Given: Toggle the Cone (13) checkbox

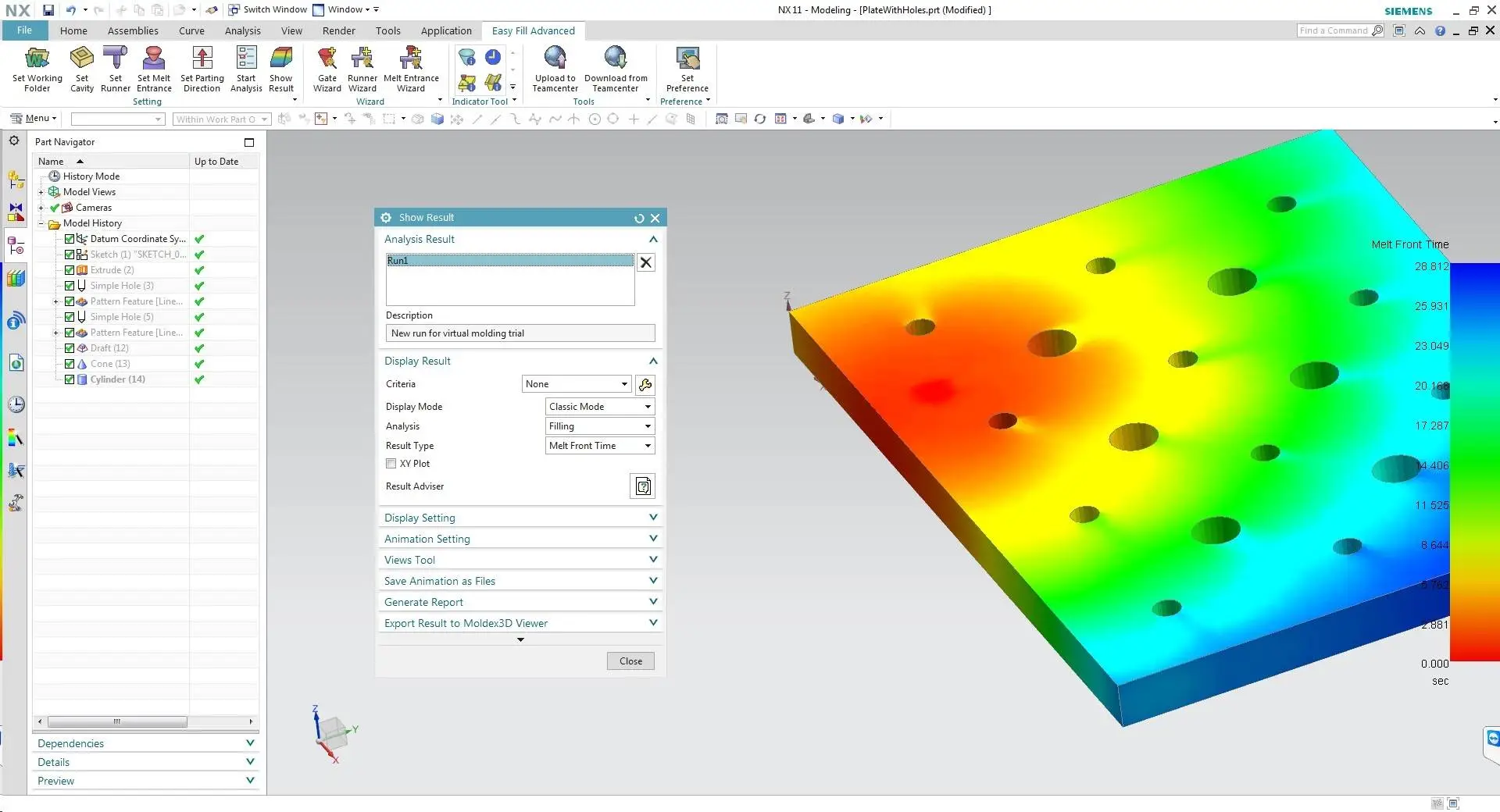Looking at the screenshot, I should tap(70, 364).
